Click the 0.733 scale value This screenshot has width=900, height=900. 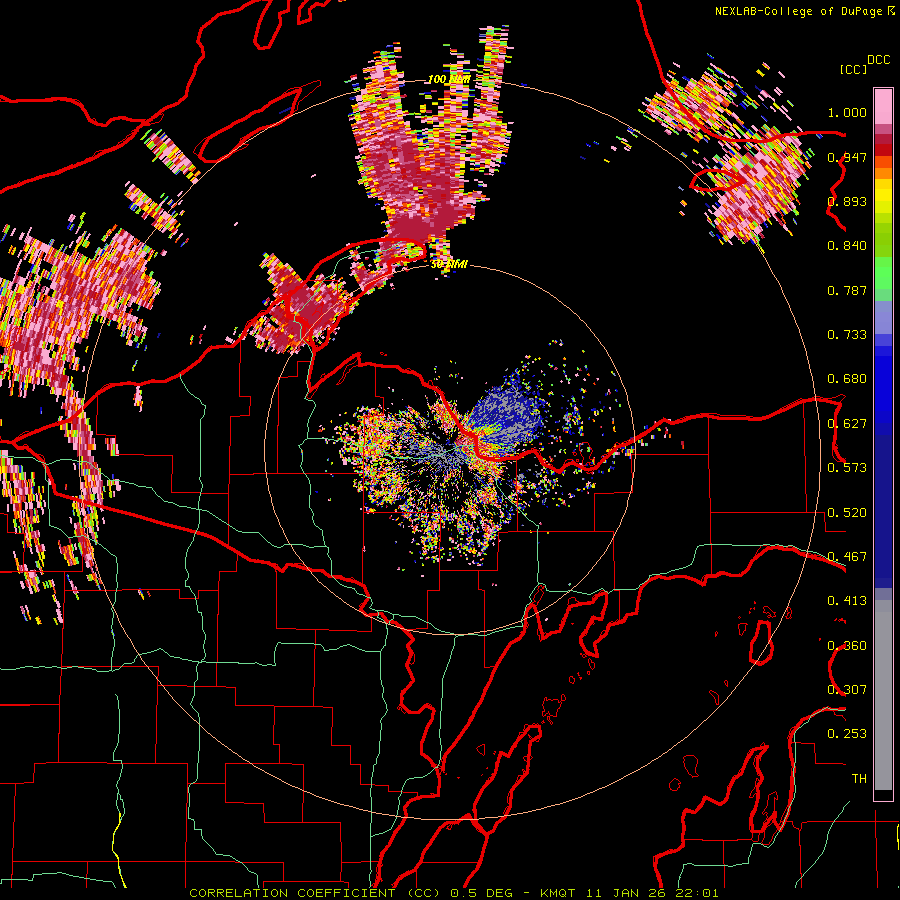pos(847,335)
